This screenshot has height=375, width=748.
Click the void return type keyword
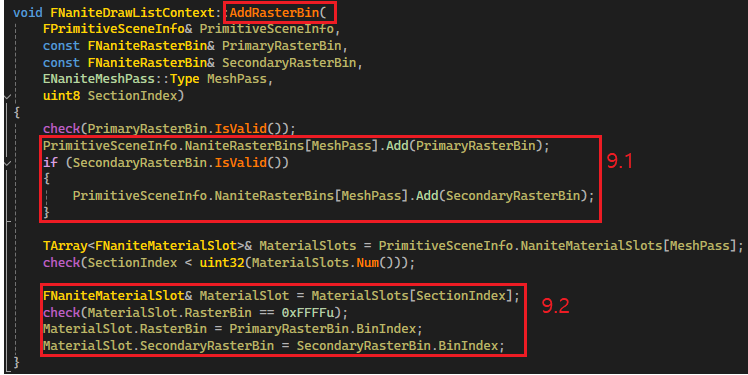pos(28,12)
